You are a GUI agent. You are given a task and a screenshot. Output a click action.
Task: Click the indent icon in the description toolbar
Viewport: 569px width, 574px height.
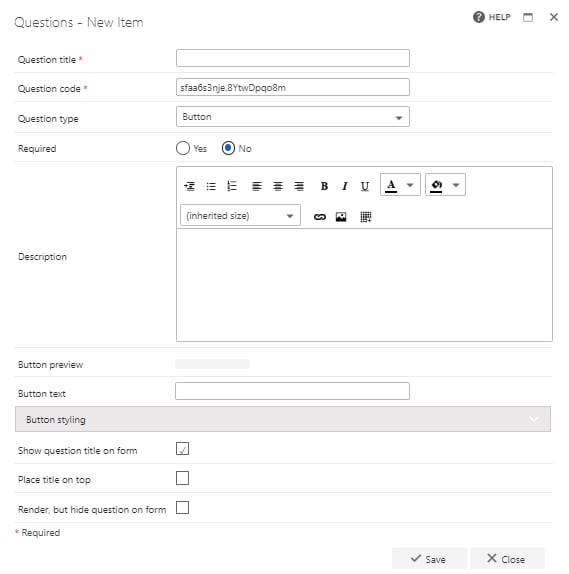point(189,186)
